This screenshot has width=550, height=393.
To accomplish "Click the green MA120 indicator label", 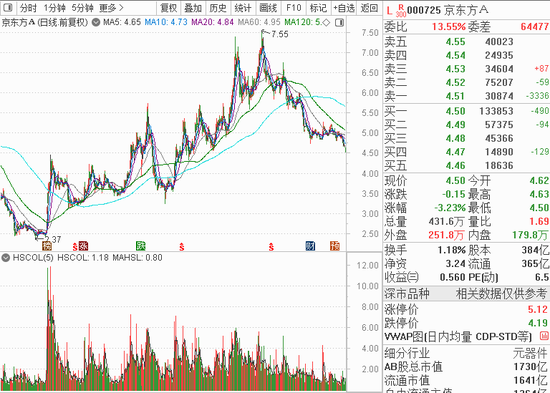I will [303, 22].
